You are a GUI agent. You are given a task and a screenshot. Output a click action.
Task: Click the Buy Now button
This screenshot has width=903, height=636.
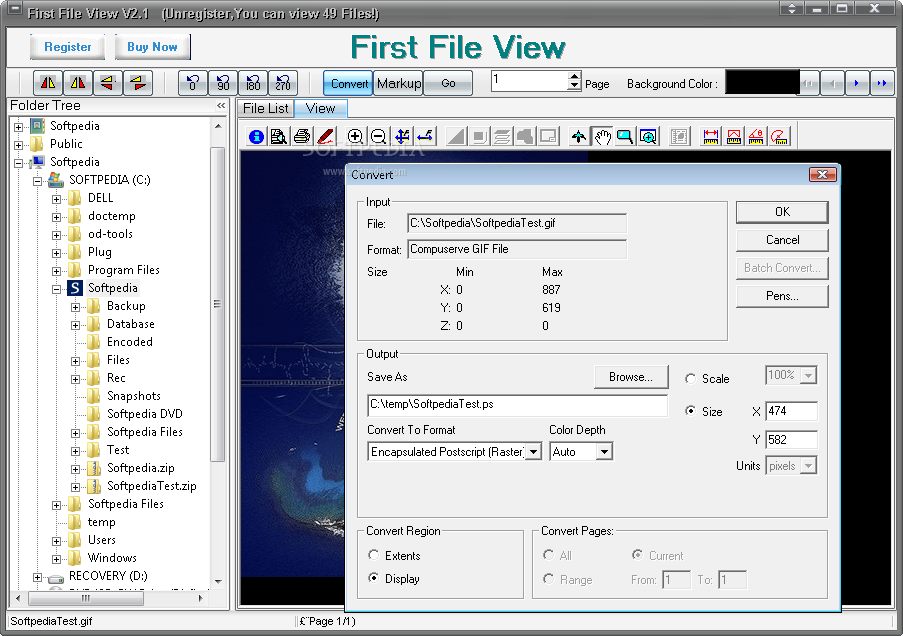coord(152,47)
